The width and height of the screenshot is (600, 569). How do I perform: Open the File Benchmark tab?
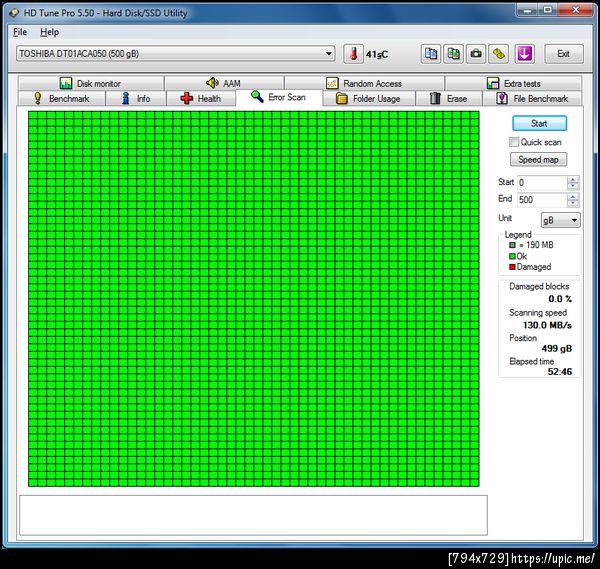532,98
